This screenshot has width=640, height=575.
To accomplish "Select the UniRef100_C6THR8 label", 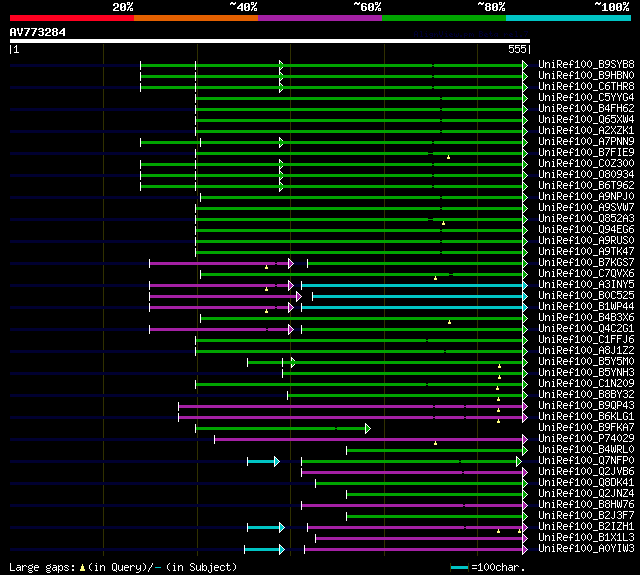I will pos(586,87).
